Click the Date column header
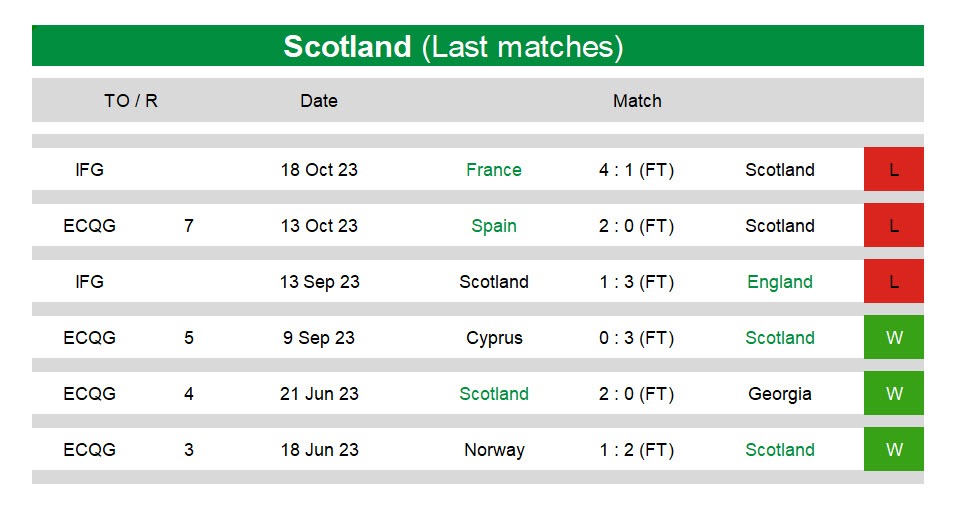This screenshot has width=956, height=509. coord(319,101)
